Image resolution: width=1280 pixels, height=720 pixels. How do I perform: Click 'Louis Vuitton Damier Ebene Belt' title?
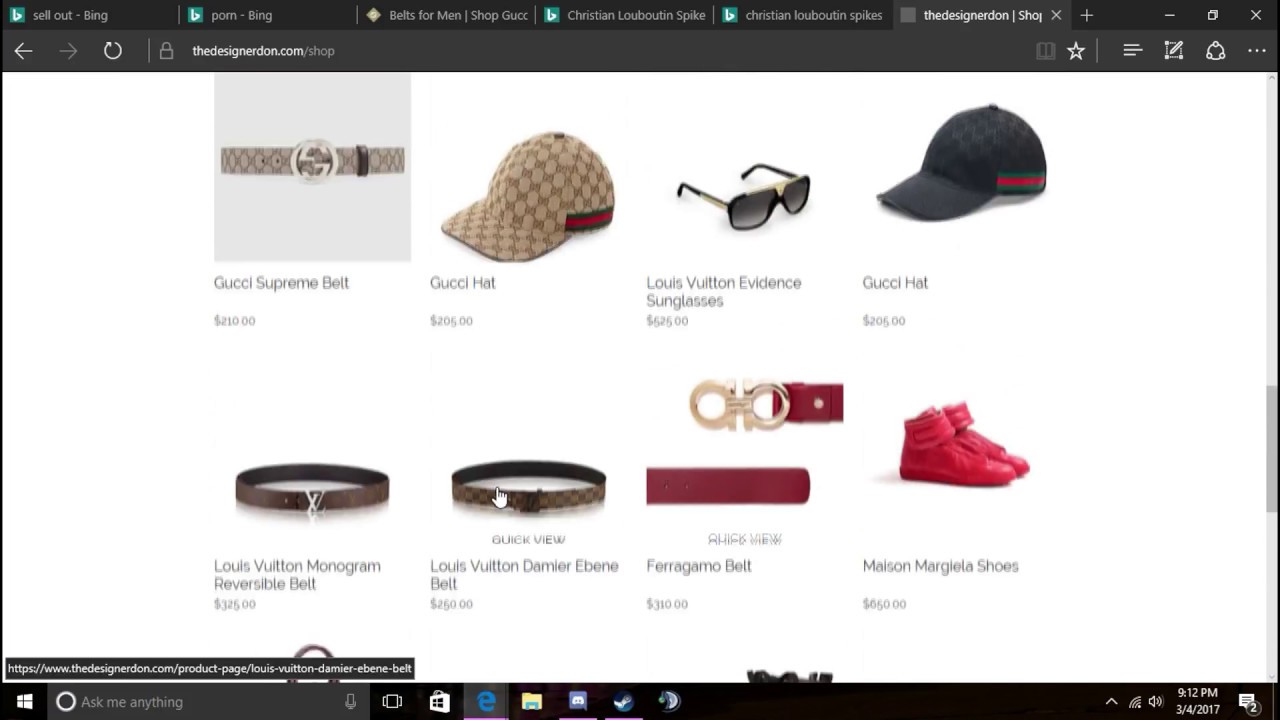(x=524, y=574)
